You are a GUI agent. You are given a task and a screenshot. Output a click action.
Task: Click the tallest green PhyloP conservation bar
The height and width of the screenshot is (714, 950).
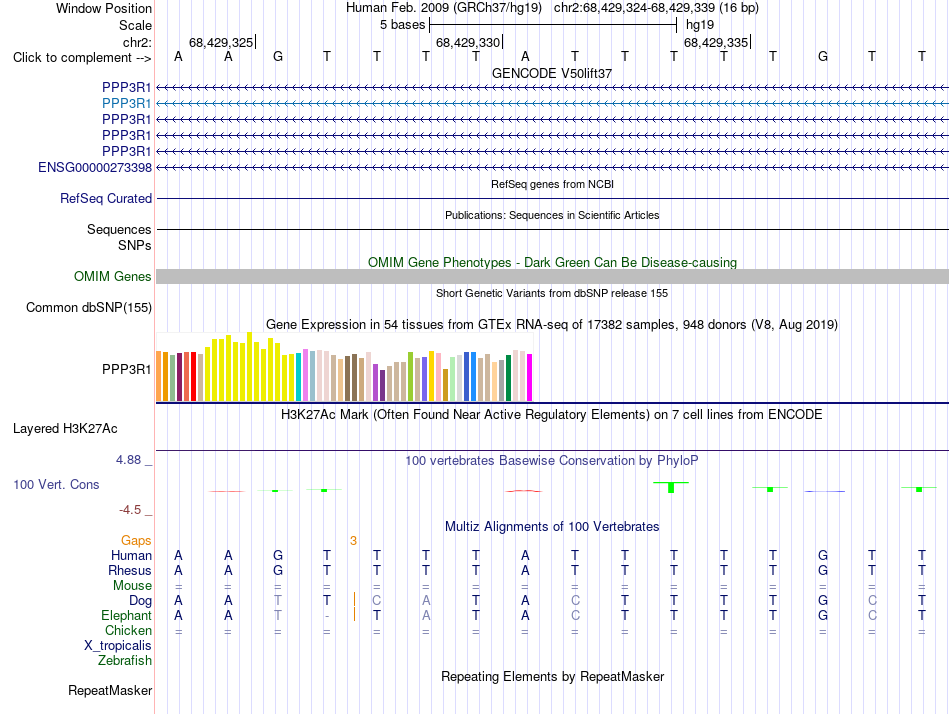[671, 487]
